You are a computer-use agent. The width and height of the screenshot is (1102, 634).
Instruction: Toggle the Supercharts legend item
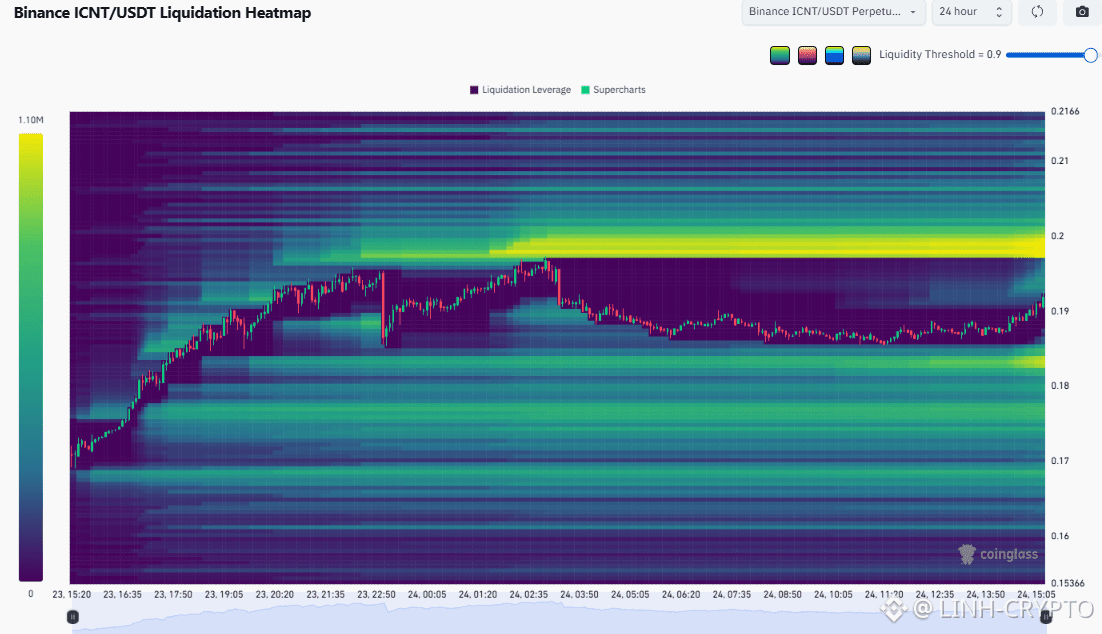coord(613,90)
